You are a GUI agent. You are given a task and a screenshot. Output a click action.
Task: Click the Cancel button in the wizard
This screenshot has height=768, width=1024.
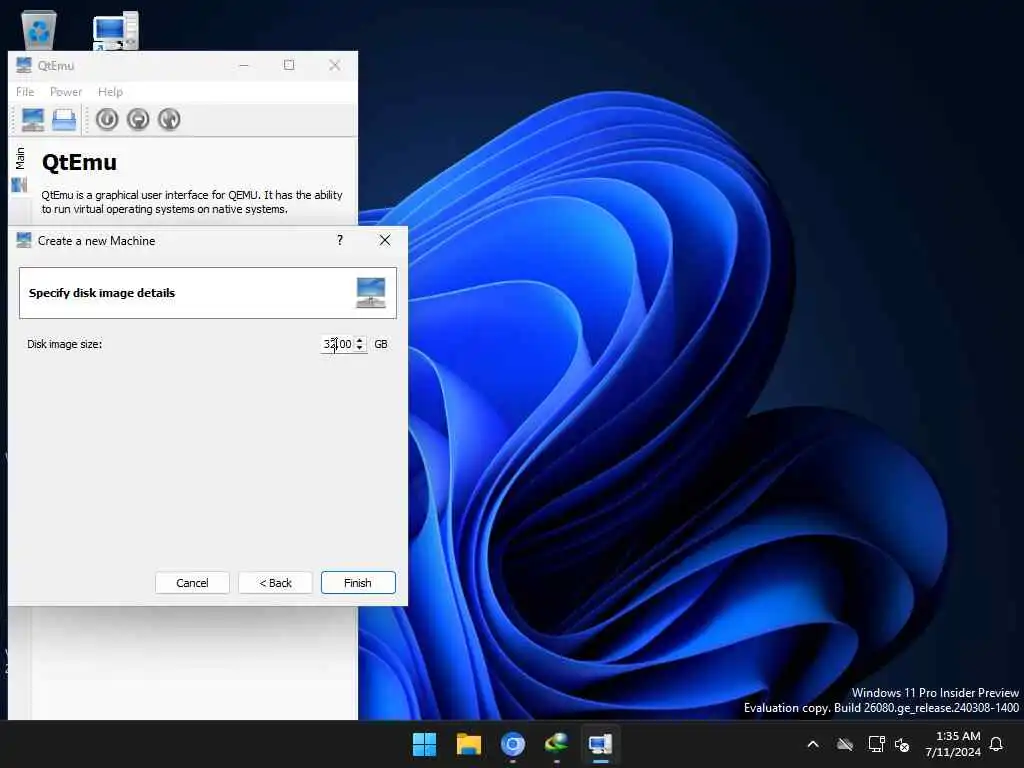coord(192,583)
